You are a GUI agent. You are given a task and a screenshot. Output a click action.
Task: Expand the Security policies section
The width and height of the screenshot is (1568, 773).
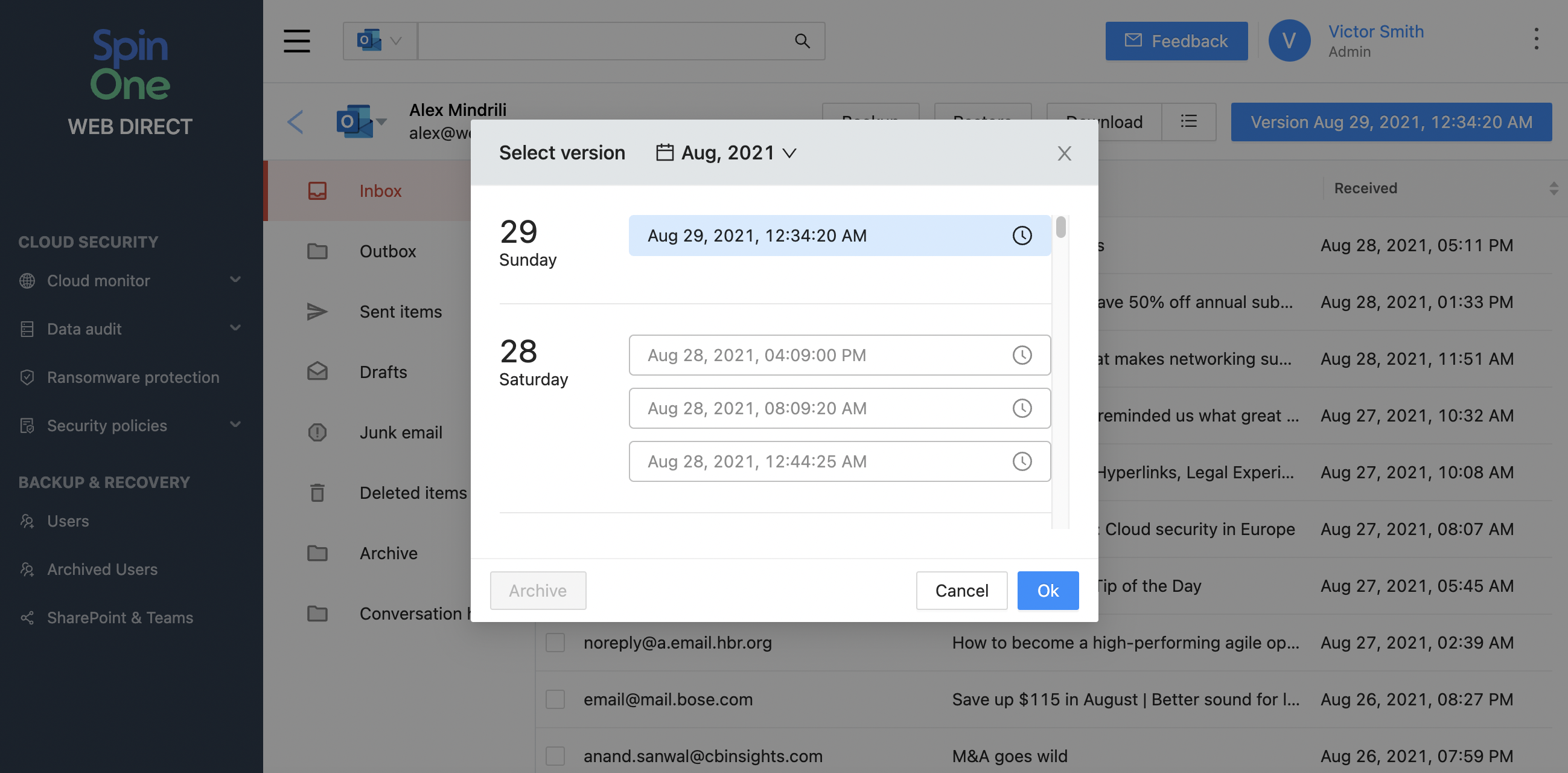pyautogui.click(x=106, y=425)
